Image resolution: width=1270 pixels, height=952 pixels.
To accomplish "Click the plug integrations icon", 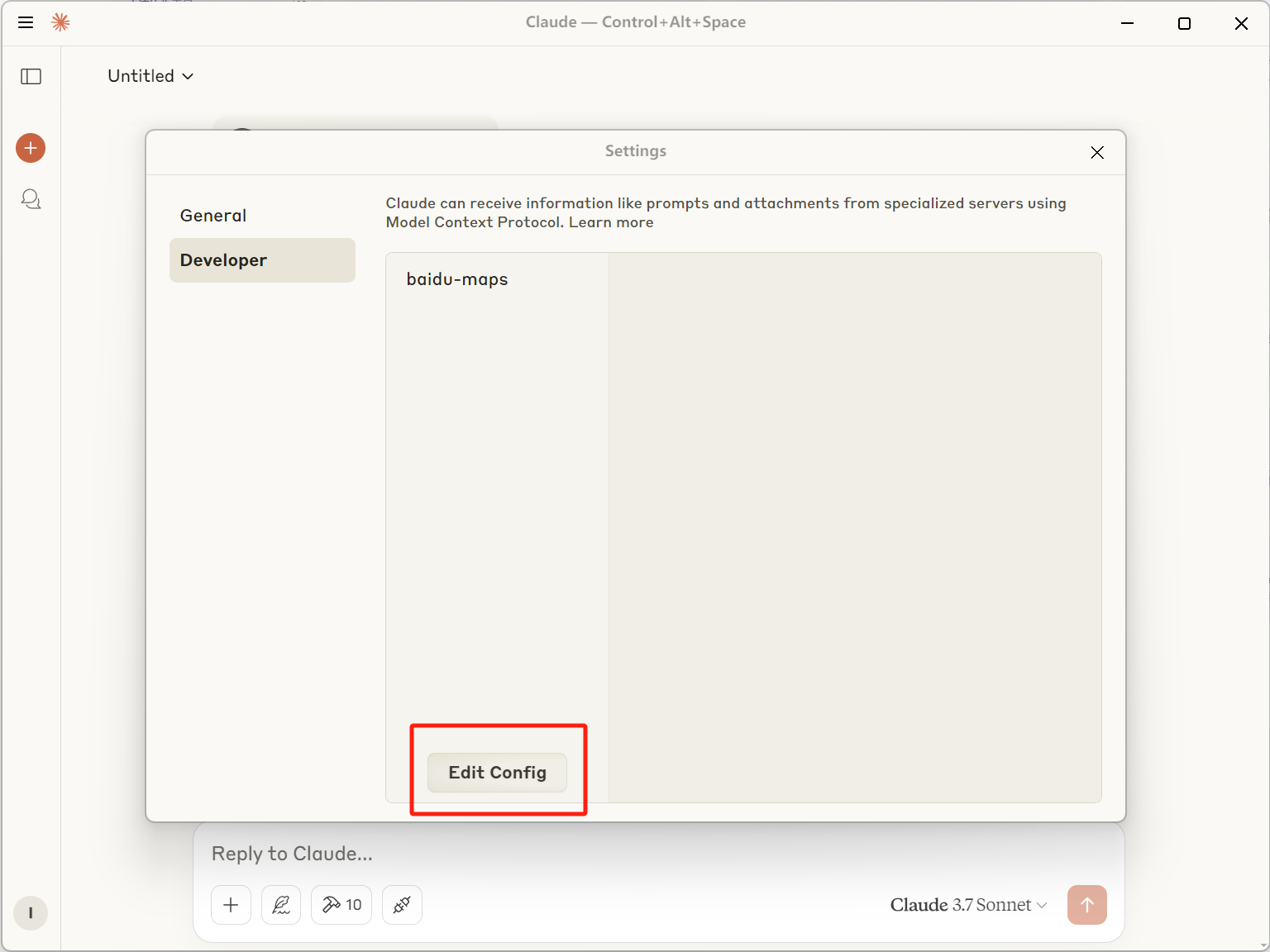I will click(402, 905).
